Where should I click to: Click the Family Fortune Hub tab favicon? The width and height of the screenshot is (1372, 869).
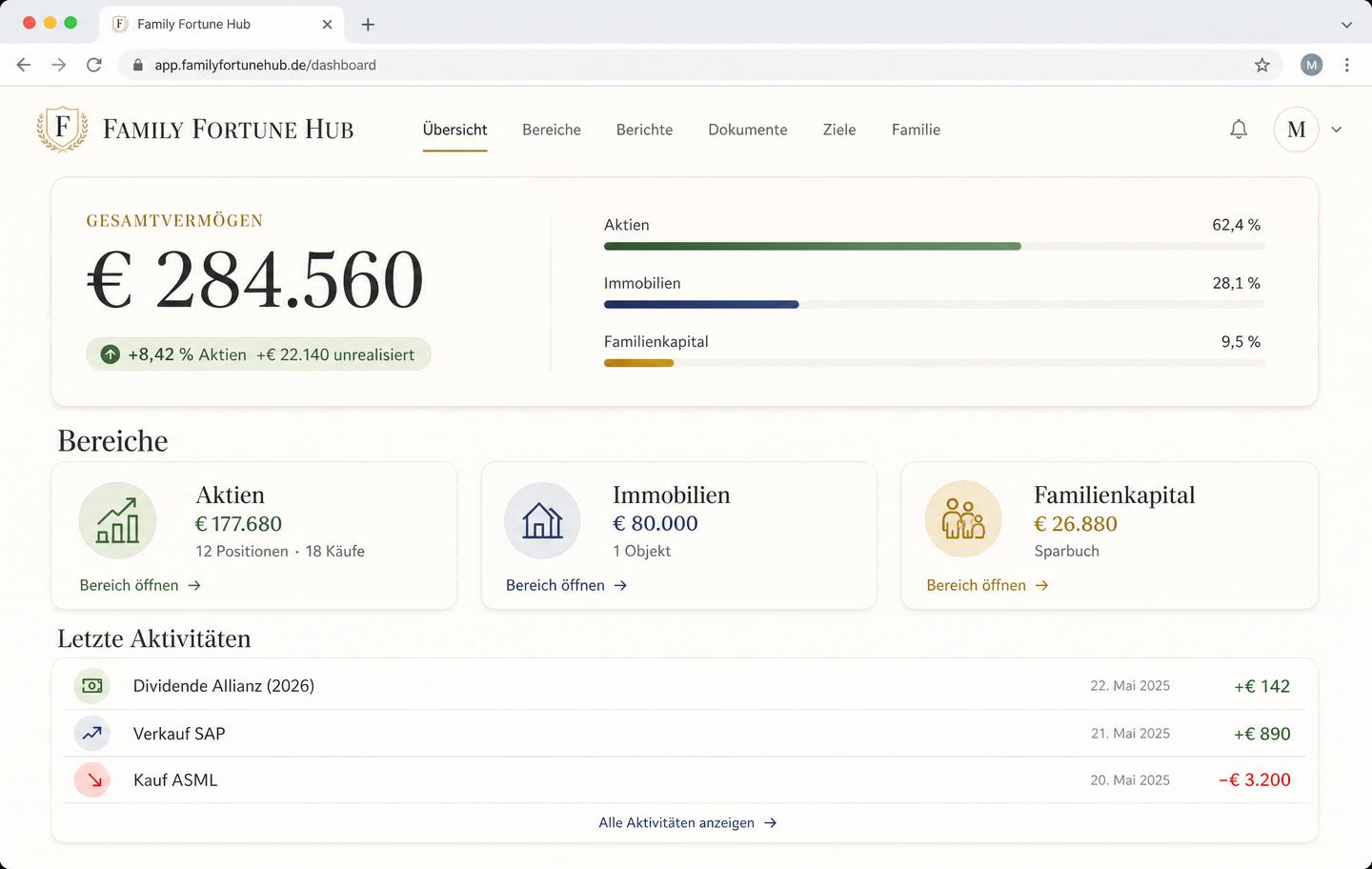(x=120, y=25)
